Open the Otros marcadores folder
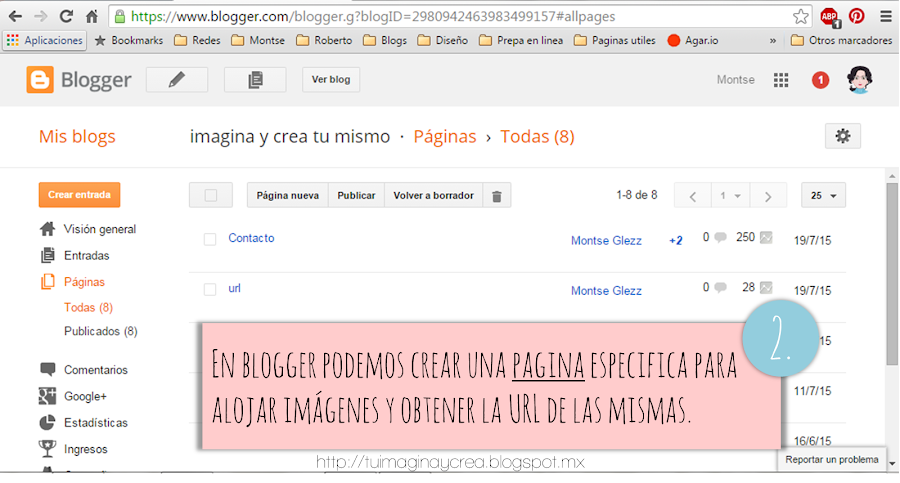Image resolution: width=900 pixels, height=483 pixels. pyautogui.click(x=841, y=40)
